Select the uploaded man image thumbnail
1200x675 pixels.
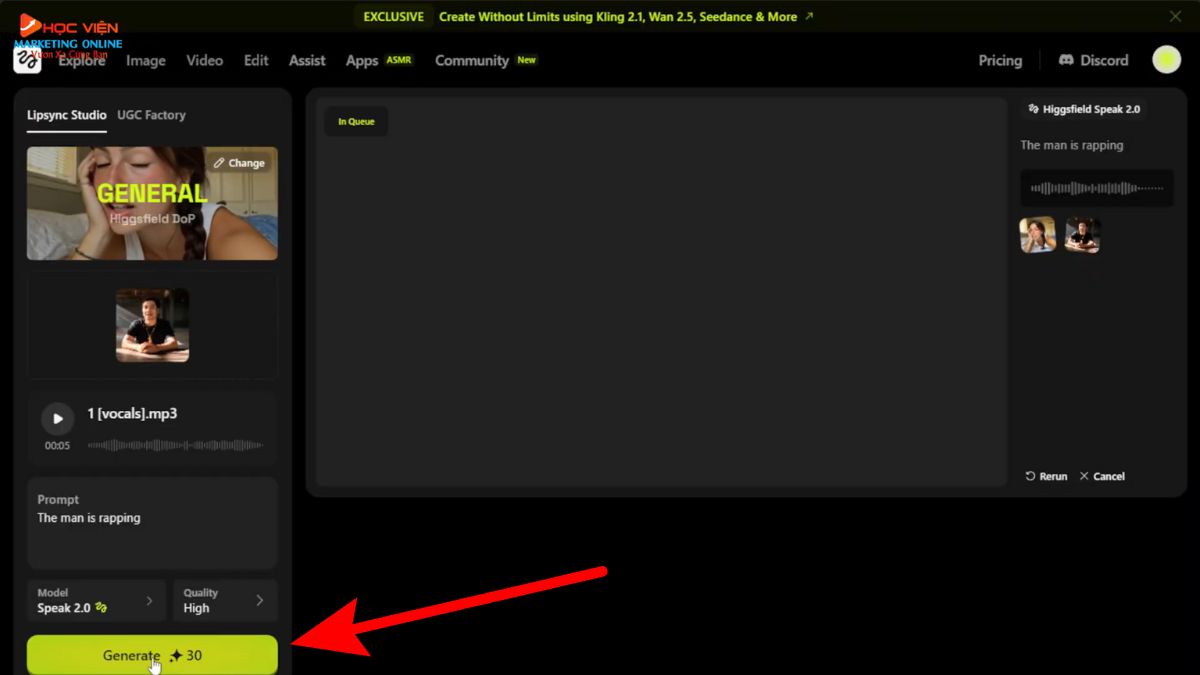tap(152, 325)
